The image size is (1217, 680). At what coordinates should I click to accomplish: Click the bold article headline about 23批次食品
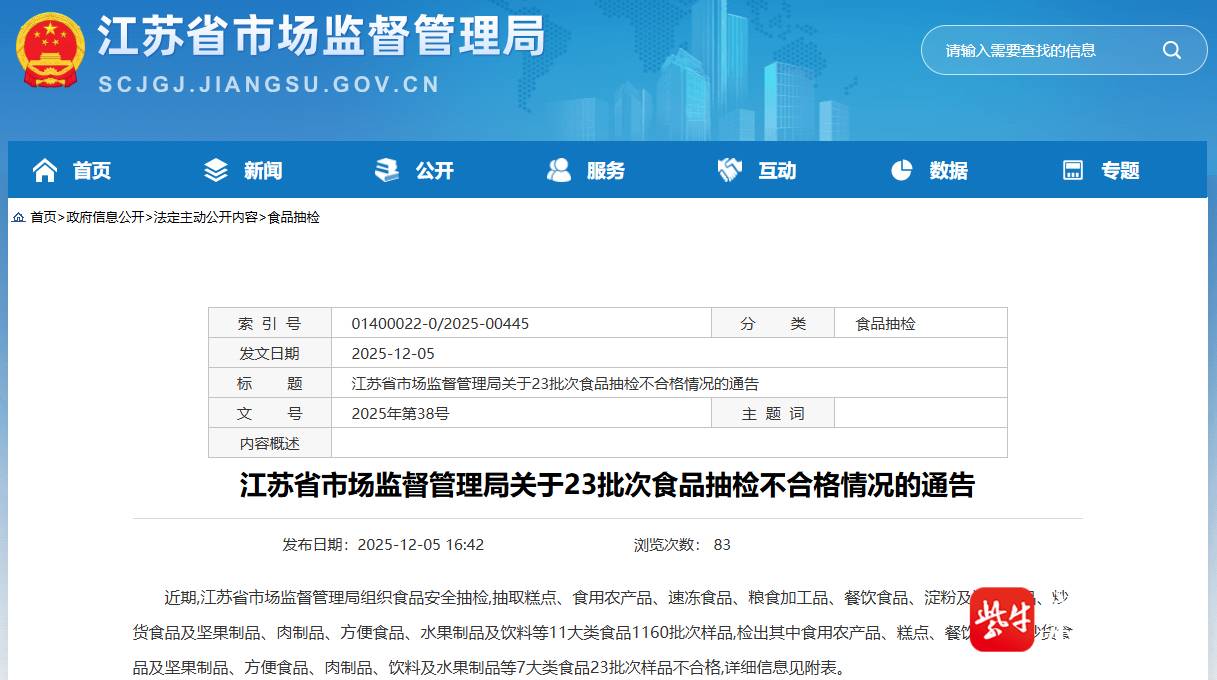(607, 486)
